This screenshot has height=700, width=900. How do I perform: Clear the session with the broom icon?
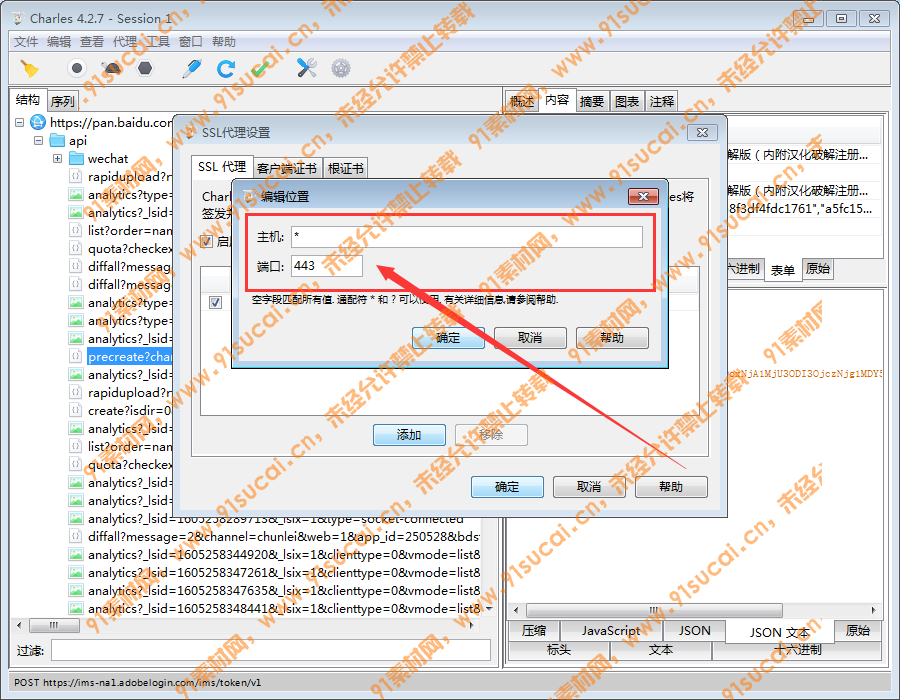click(29, 69)
